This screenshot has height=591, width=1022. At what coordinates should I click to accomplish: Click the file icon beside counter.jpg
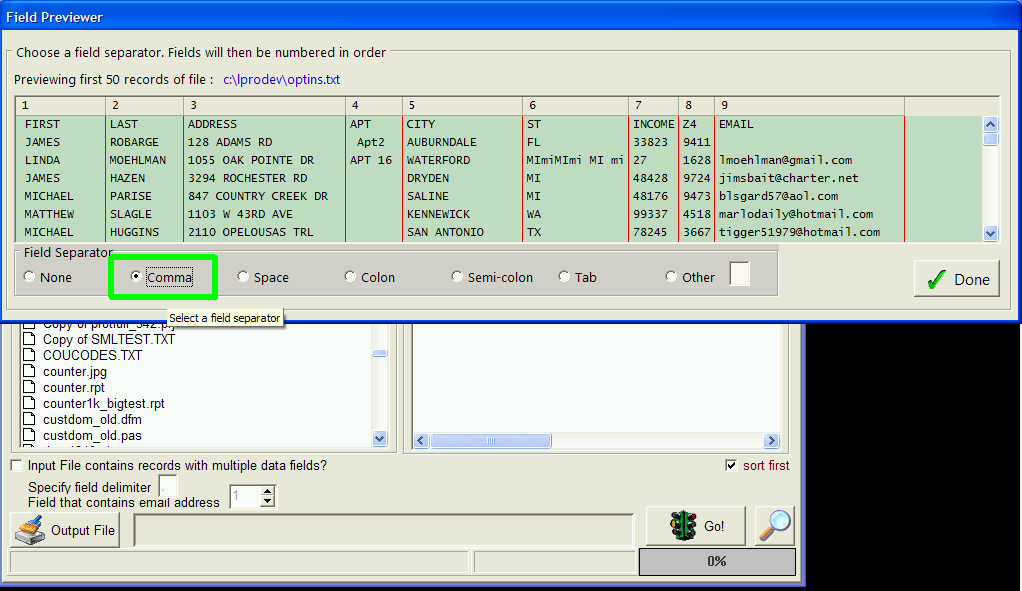(29, 371)
